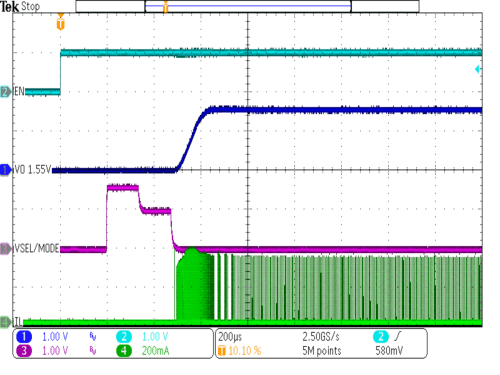Click the record view overview bar
This screenshot has height=375, width=500.
click(x=247, y=6)
